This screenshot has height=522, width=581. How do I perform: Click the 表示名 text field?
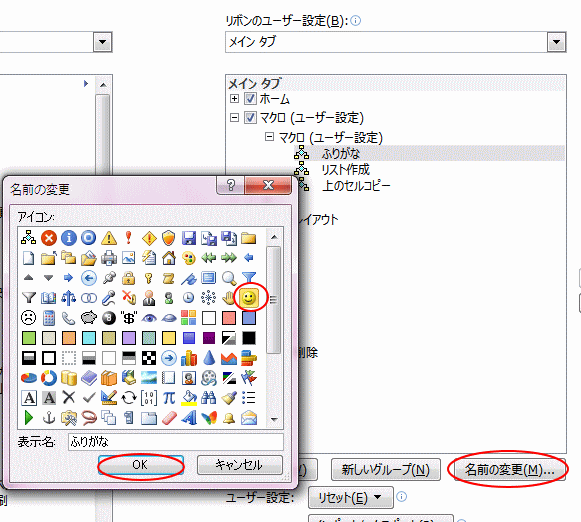pyautogui.click(x=176, y=442)
